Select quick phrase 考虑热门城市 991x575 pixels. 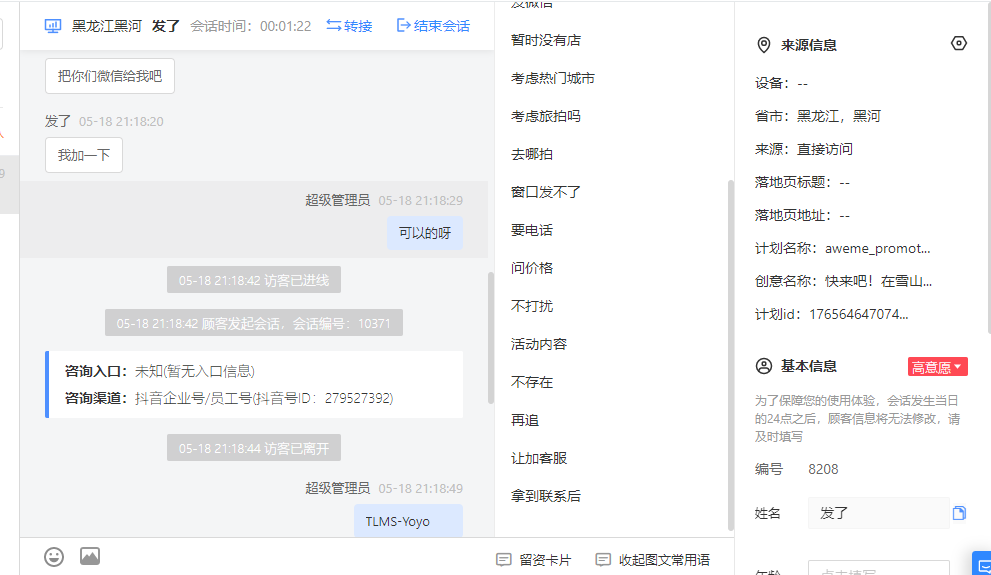point(552,78)
